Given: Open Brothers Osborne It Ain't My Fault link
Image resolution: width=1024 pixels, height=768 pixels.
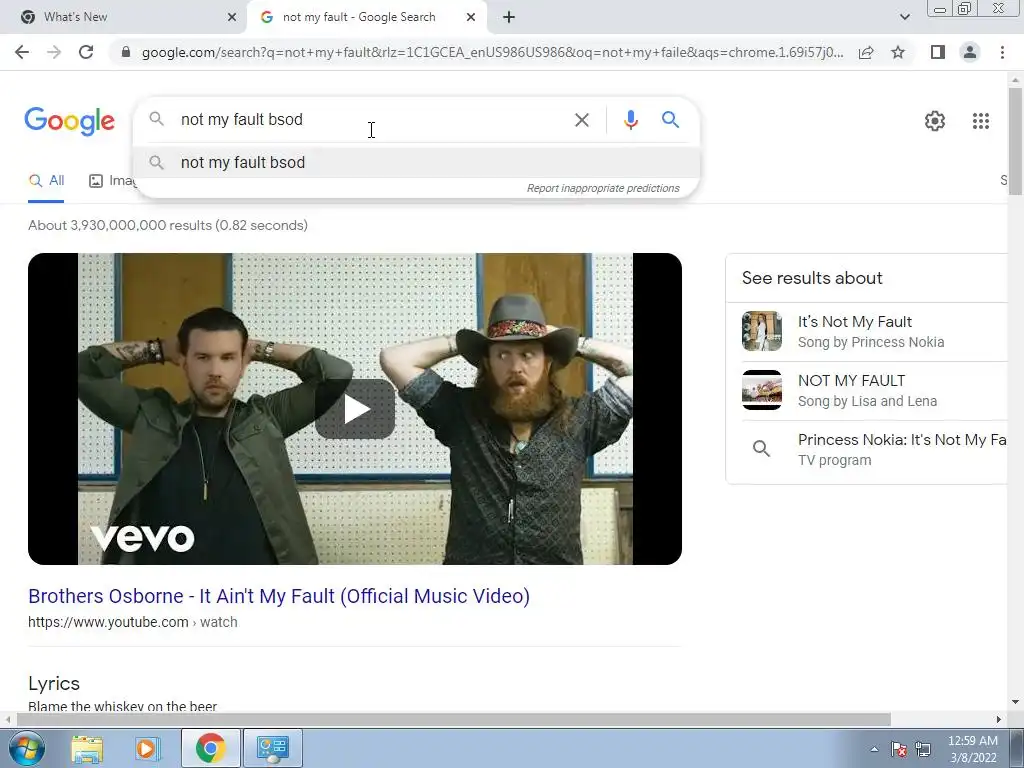Looking at the screenshot, I should coord(279,596).
